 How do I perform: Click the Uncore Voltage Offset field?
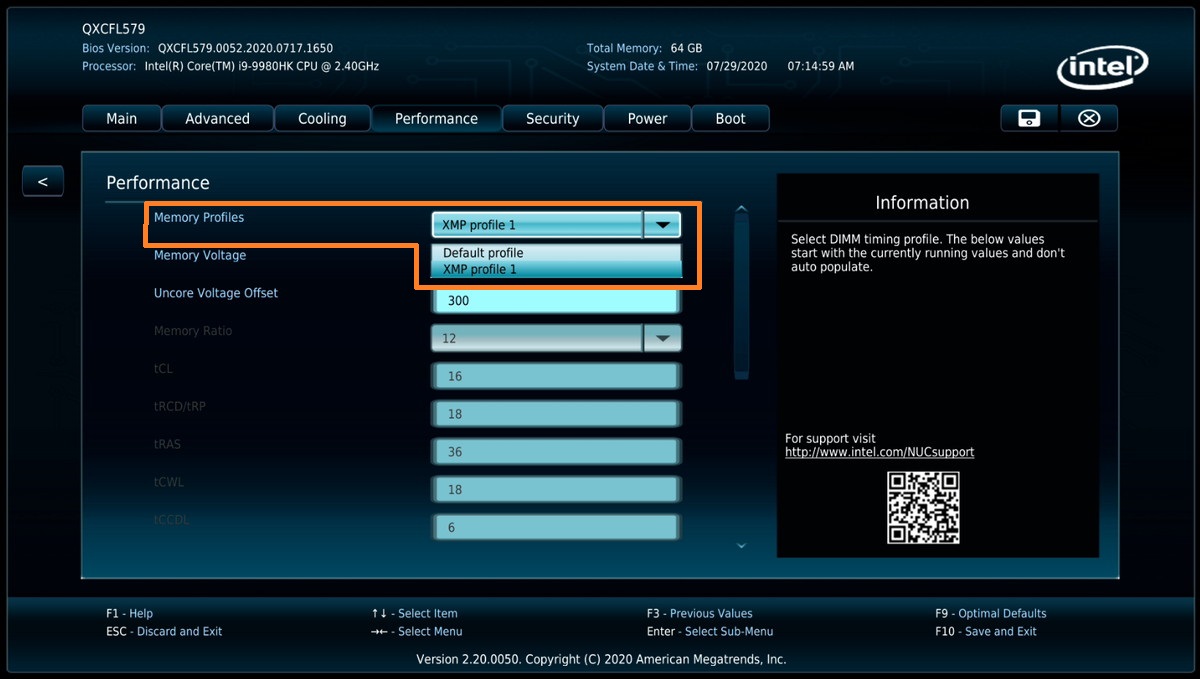point(556,300)
